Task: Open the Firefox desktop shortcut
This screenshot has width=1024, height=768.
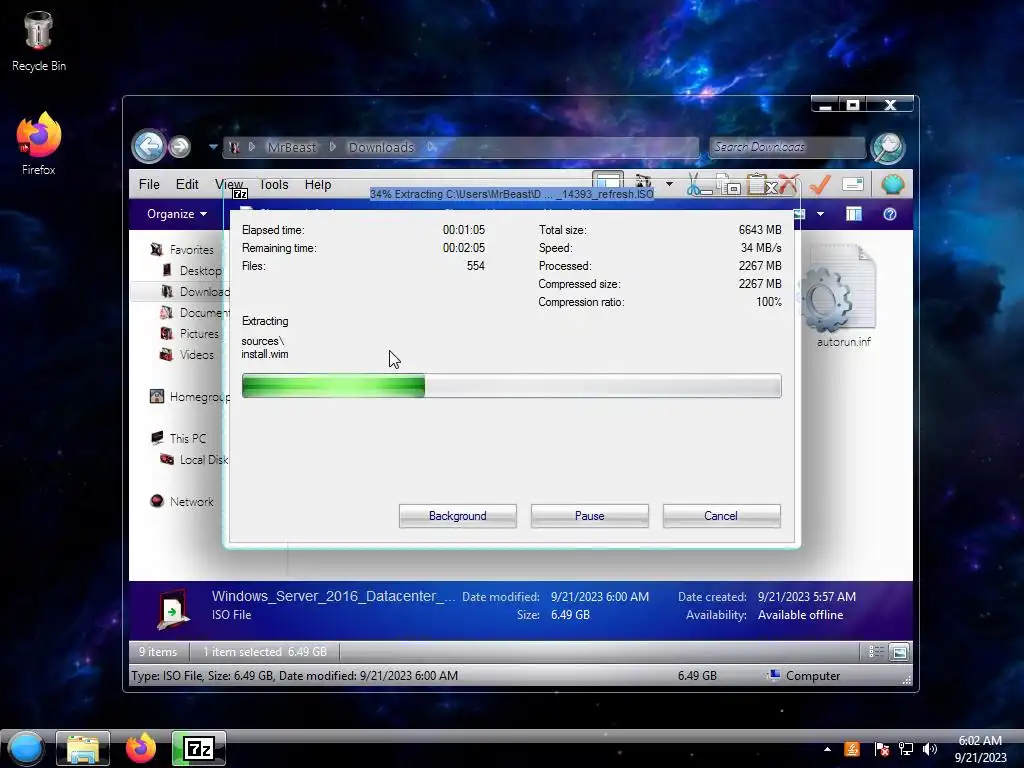Action: 39,144
